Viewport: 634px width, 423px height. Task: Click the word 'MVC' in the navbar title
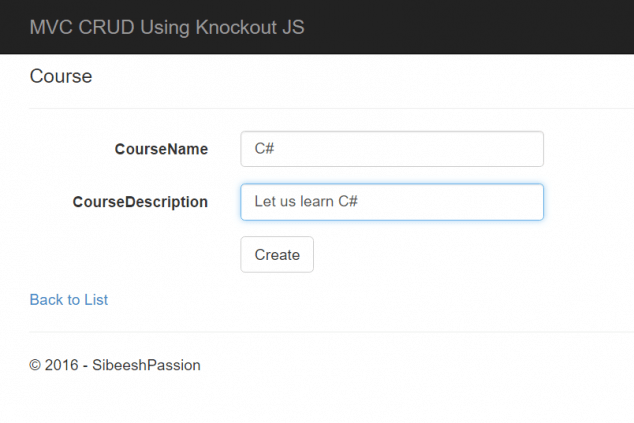pos(48,27)
